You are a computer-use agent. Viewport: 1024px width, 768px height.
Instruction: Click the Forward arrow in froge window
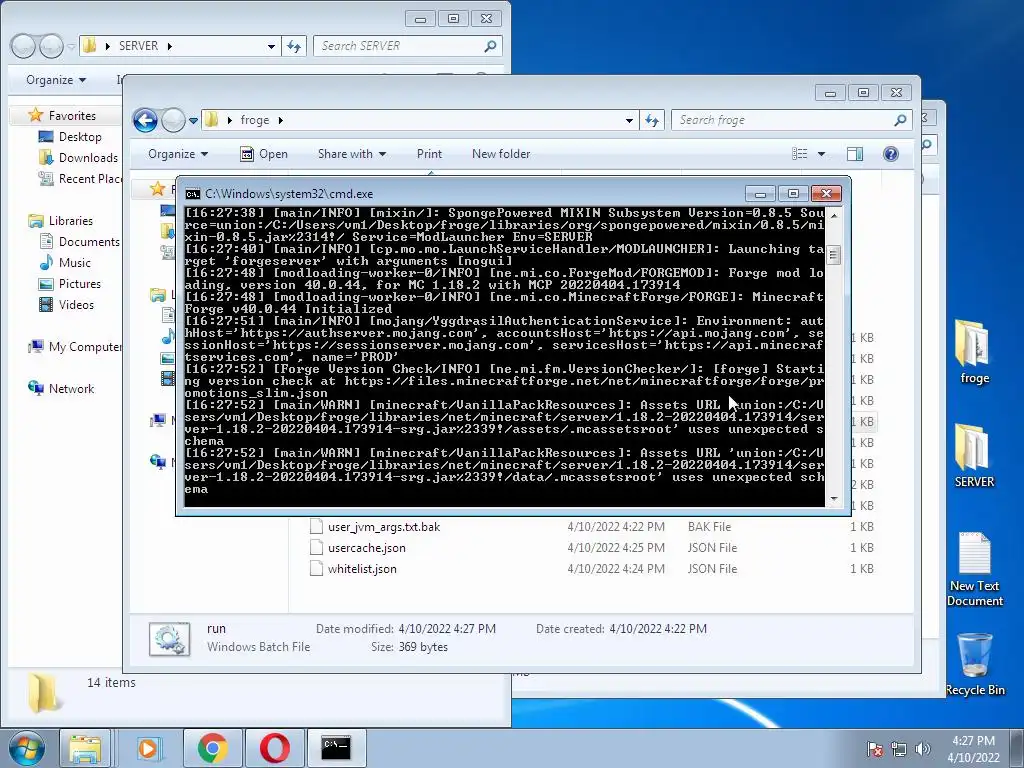pos(173,120)
